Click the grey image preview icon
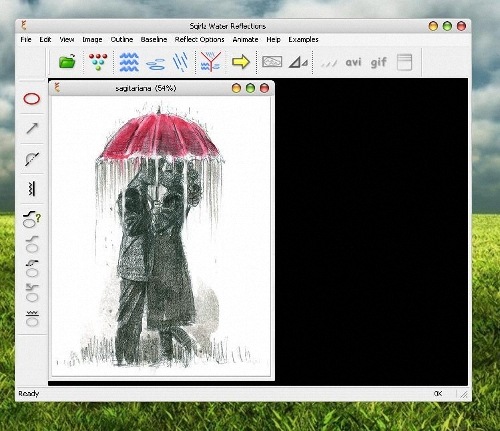500x431 pixels. pyautogui.click(x=272, y=62)
